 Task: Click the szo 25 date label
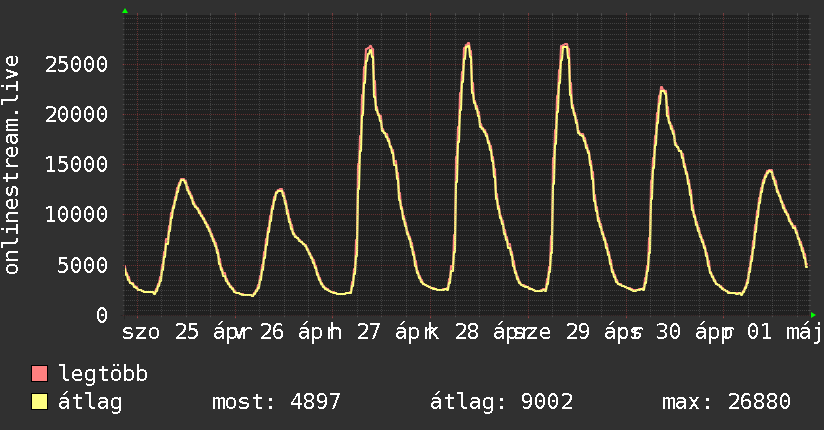pyautogui.click(x=161, y=332)
